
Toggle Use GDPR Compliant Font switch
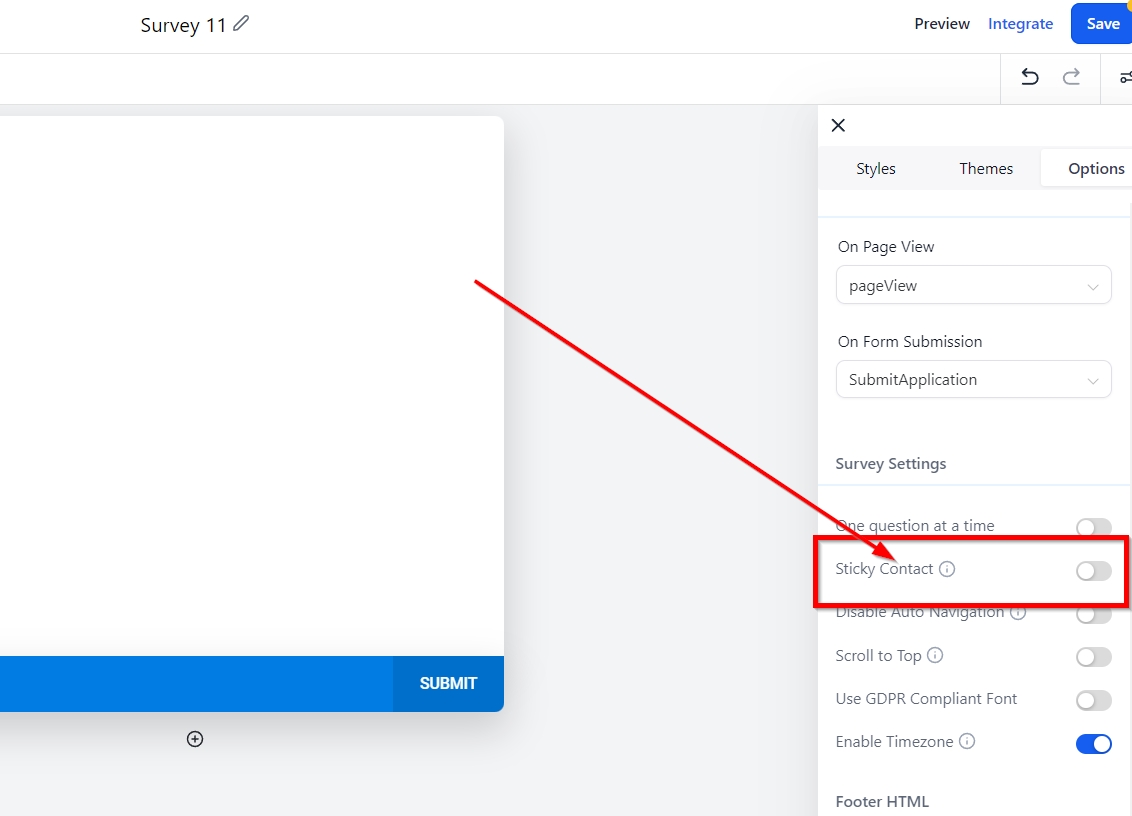(1093, 700)
